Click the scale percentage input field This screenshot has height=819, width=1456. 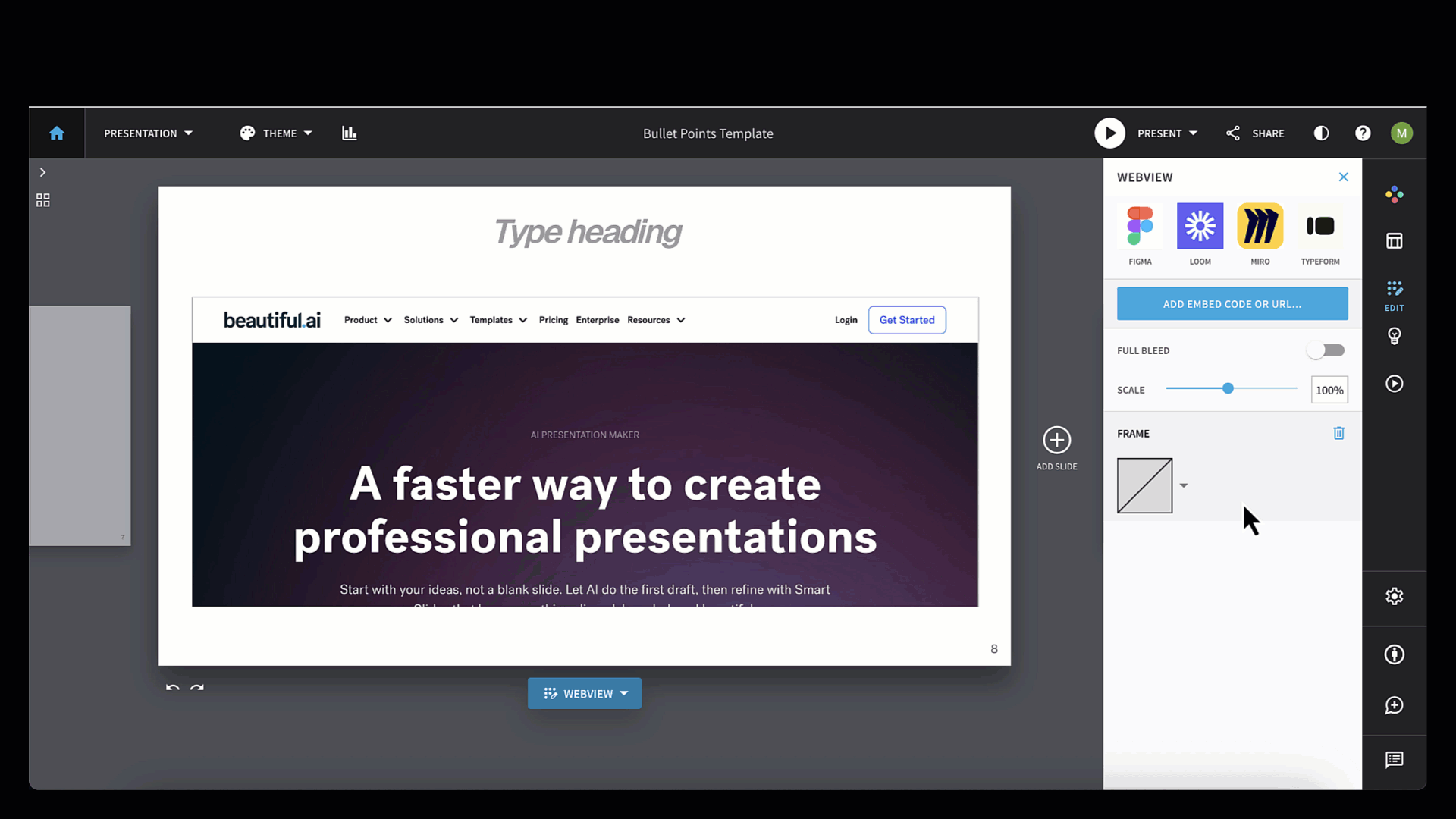(x=1329, y=390)
